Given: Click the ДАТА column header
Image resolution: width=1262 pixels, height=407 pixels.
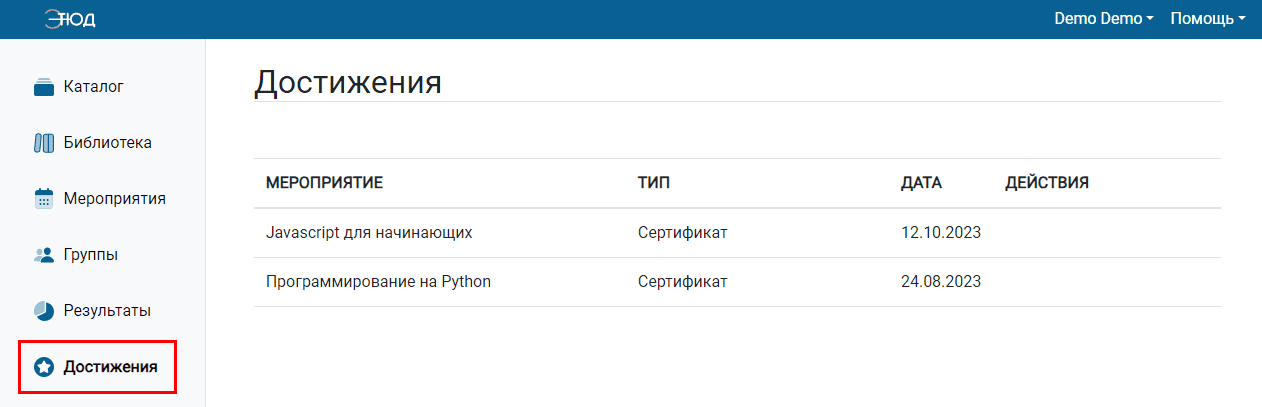Looking at the screenshot, I should [x=921, y=184].
